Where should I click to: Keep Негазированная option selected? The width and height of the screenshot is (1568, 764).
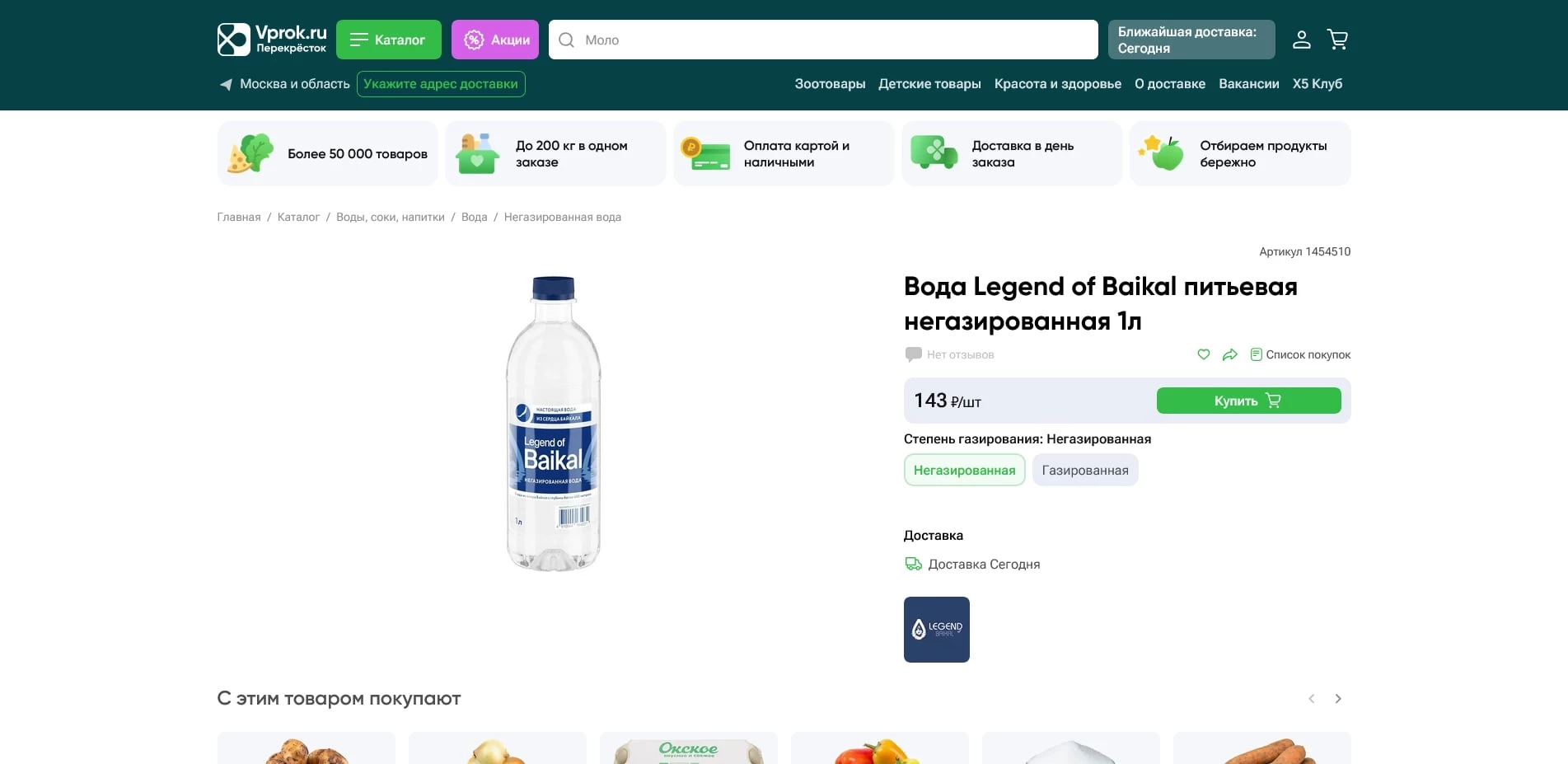click(x=964, y=470)
